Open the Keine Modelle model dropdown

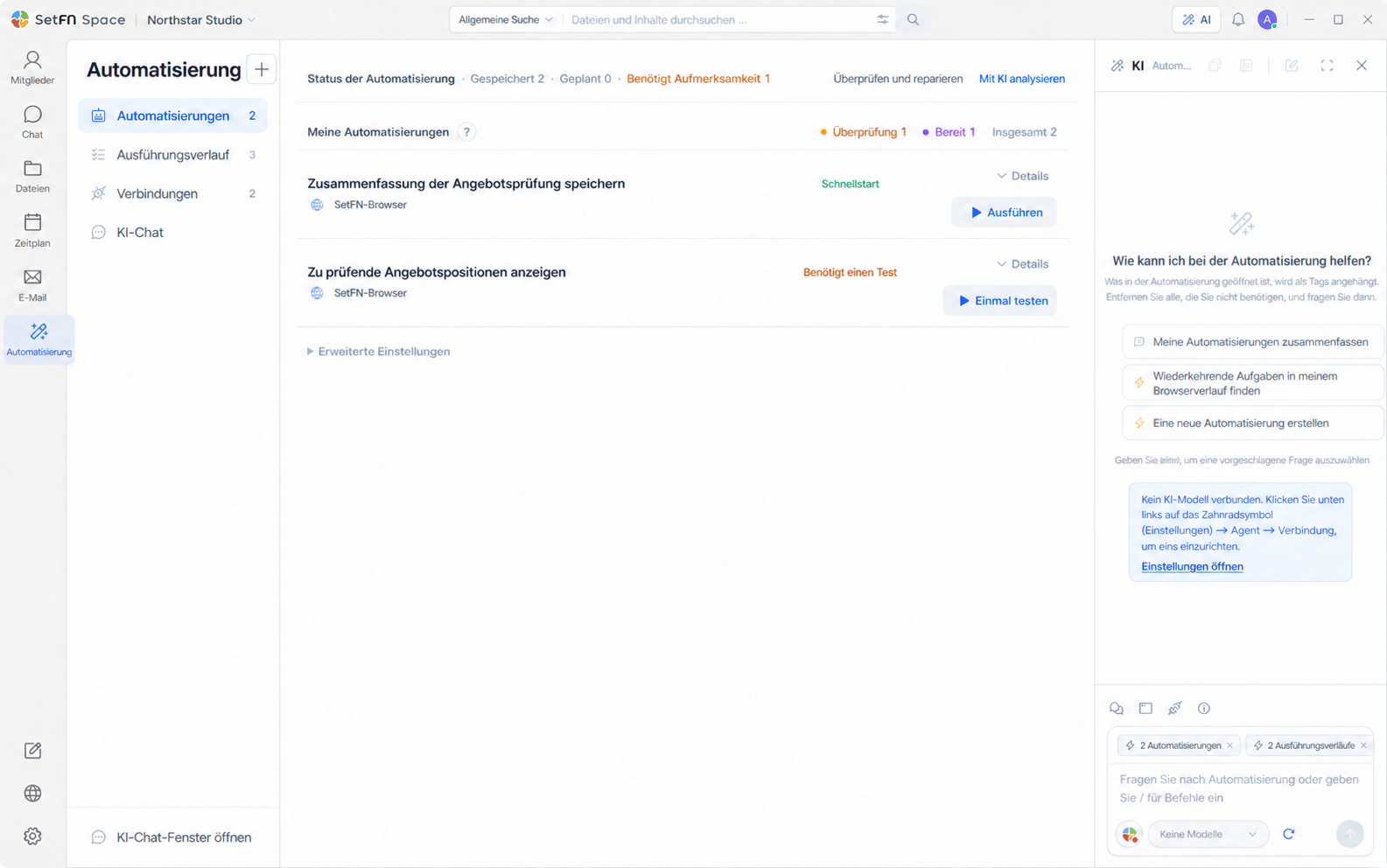(1208, 834)
